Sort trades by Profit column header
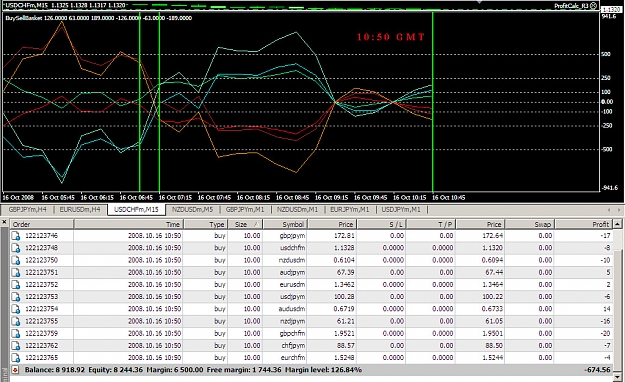The image size is (625, 382). point(584,224)
